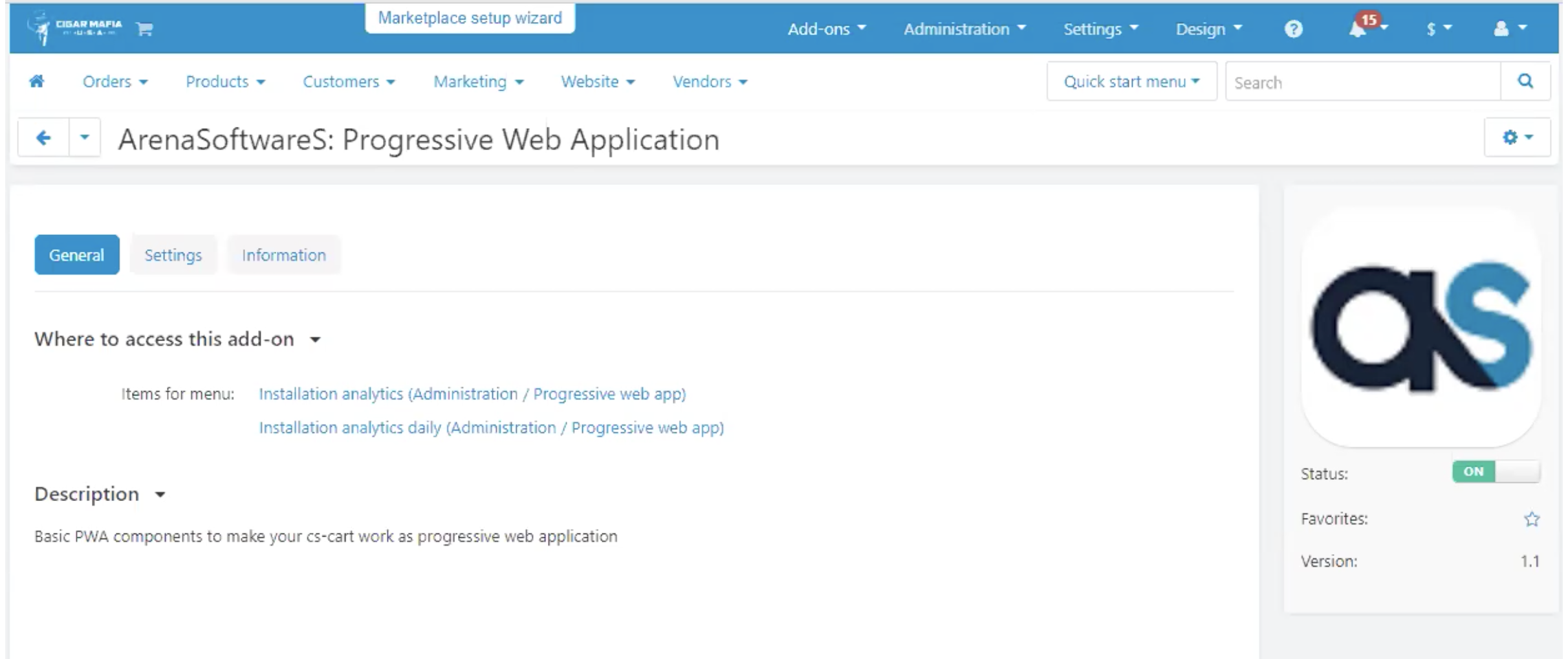Open the Orders menu

click(114, 82)
